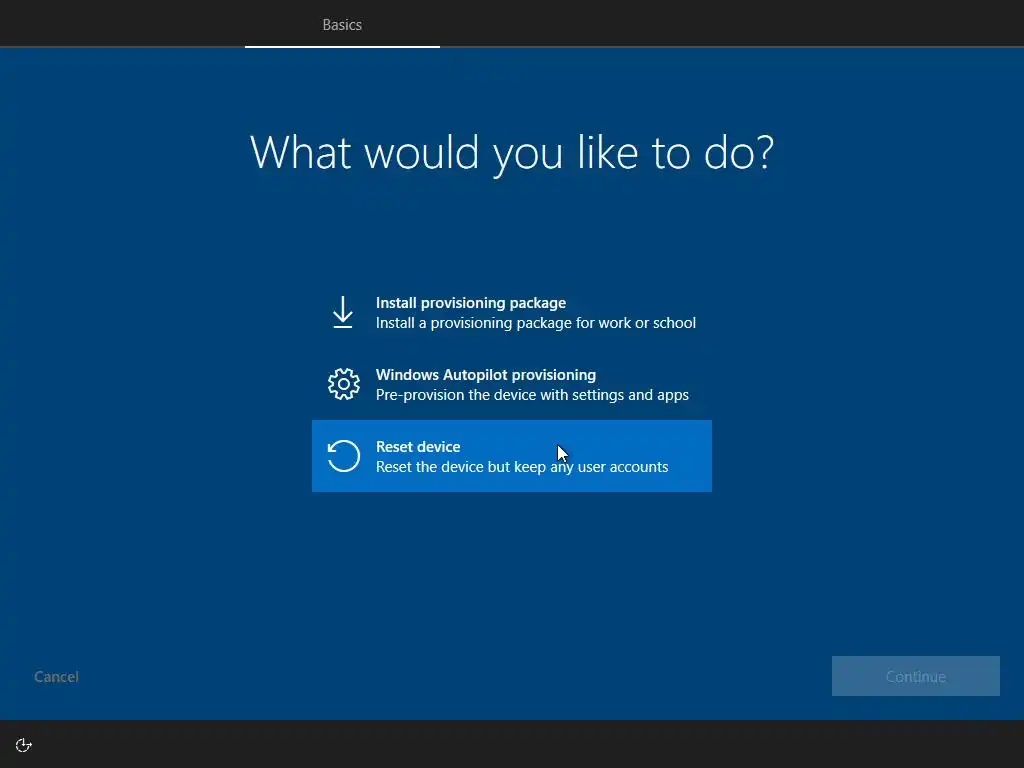Image resolution: width=1024 pixels, height=768 pixels.
Task: Click 'Pre-provision the device with settings and apps' text
Action: point(532,394)
